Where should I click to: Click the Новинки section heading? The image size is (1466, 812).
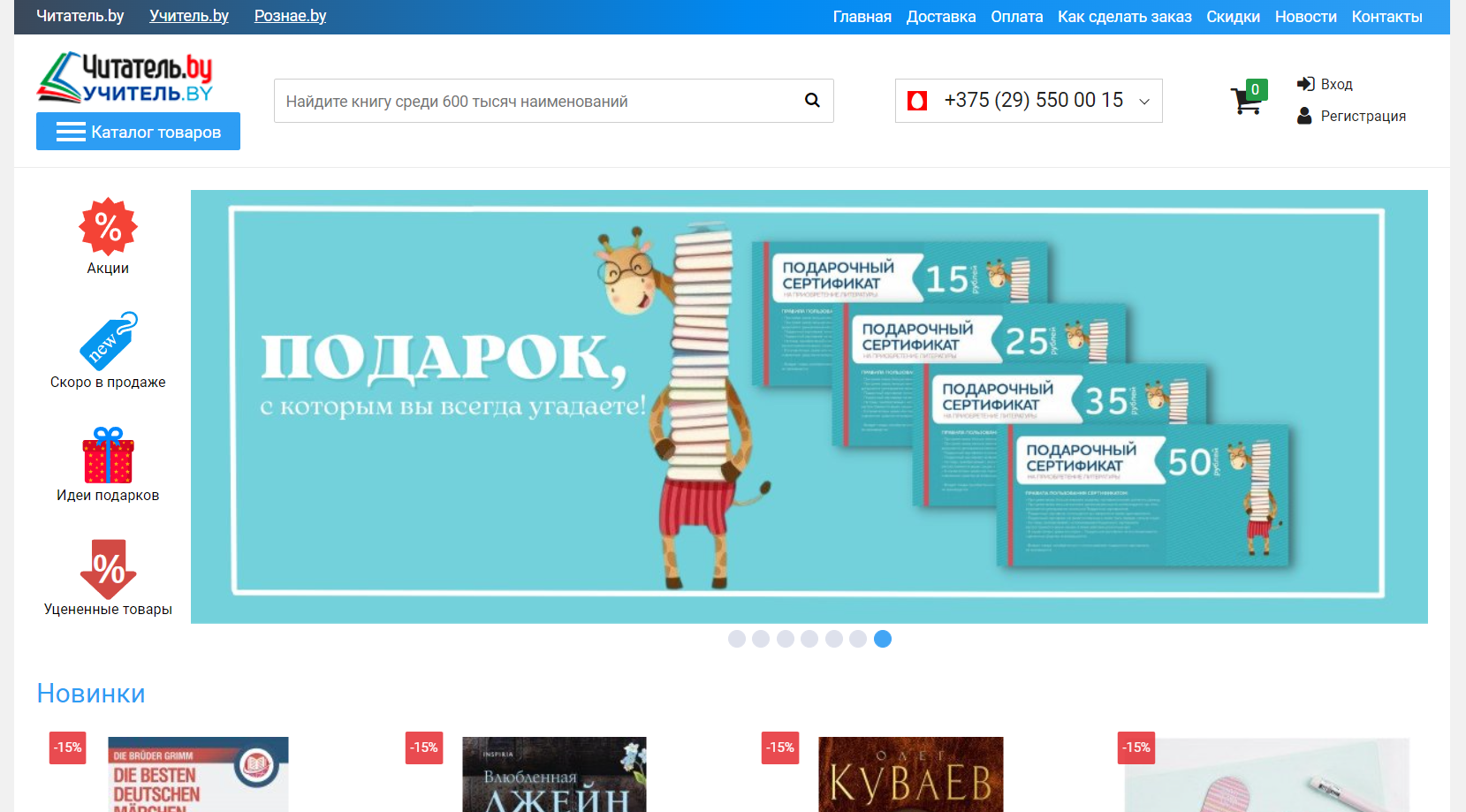tap(91, 694)
